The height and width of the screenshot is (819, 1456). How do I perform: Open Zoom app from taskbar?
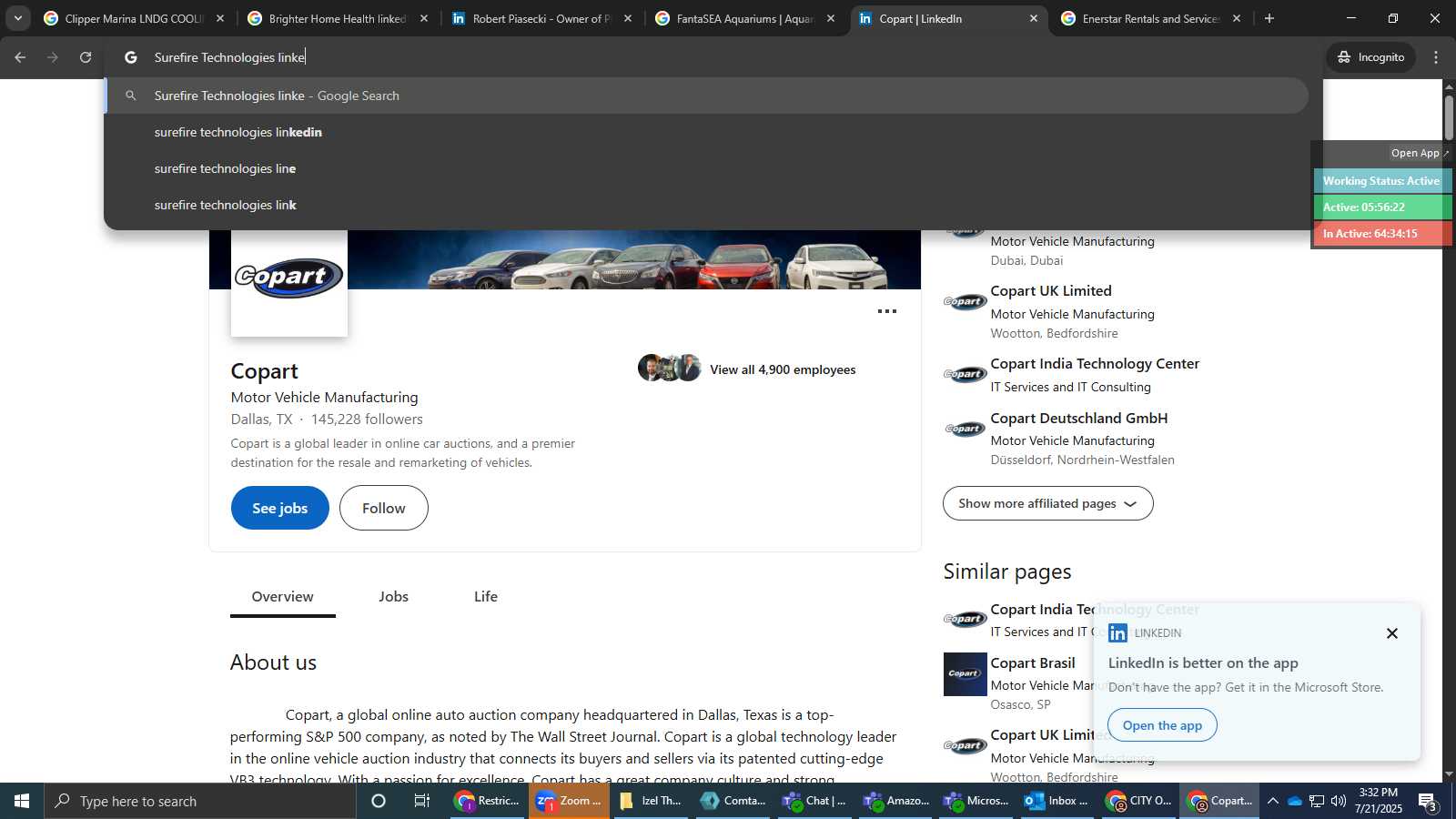tap(570, 801)
